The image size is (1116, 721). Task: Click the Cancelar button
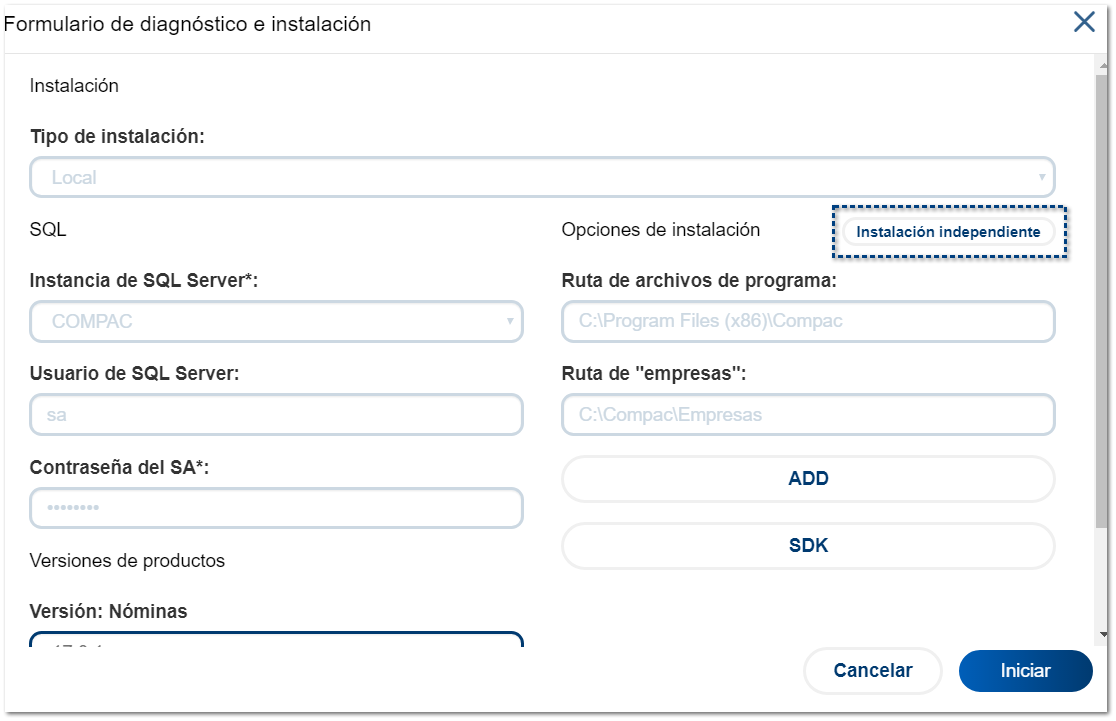tap(872, 671)
